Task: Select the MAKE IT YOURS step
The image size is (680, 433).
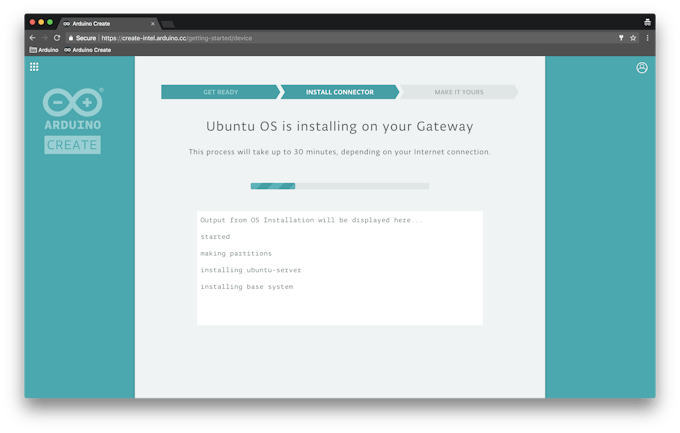Action: 459,92
